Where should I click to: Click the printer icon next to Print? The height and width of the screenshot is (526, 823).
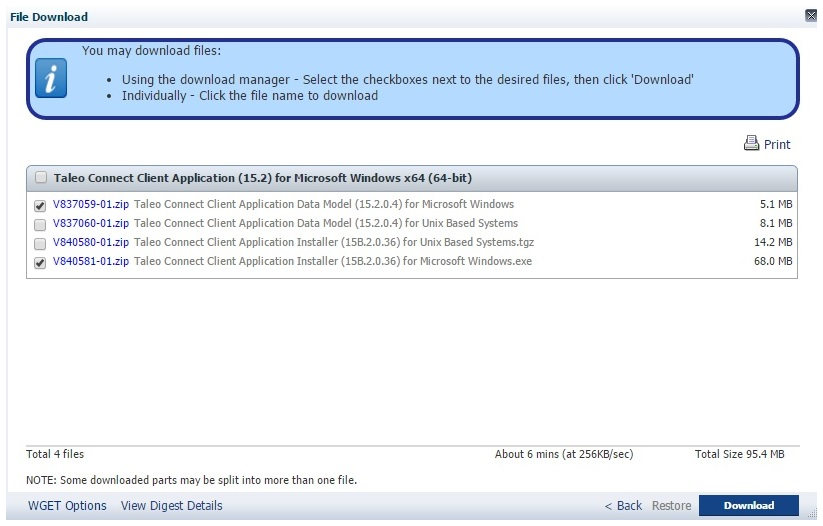[751, 143]
